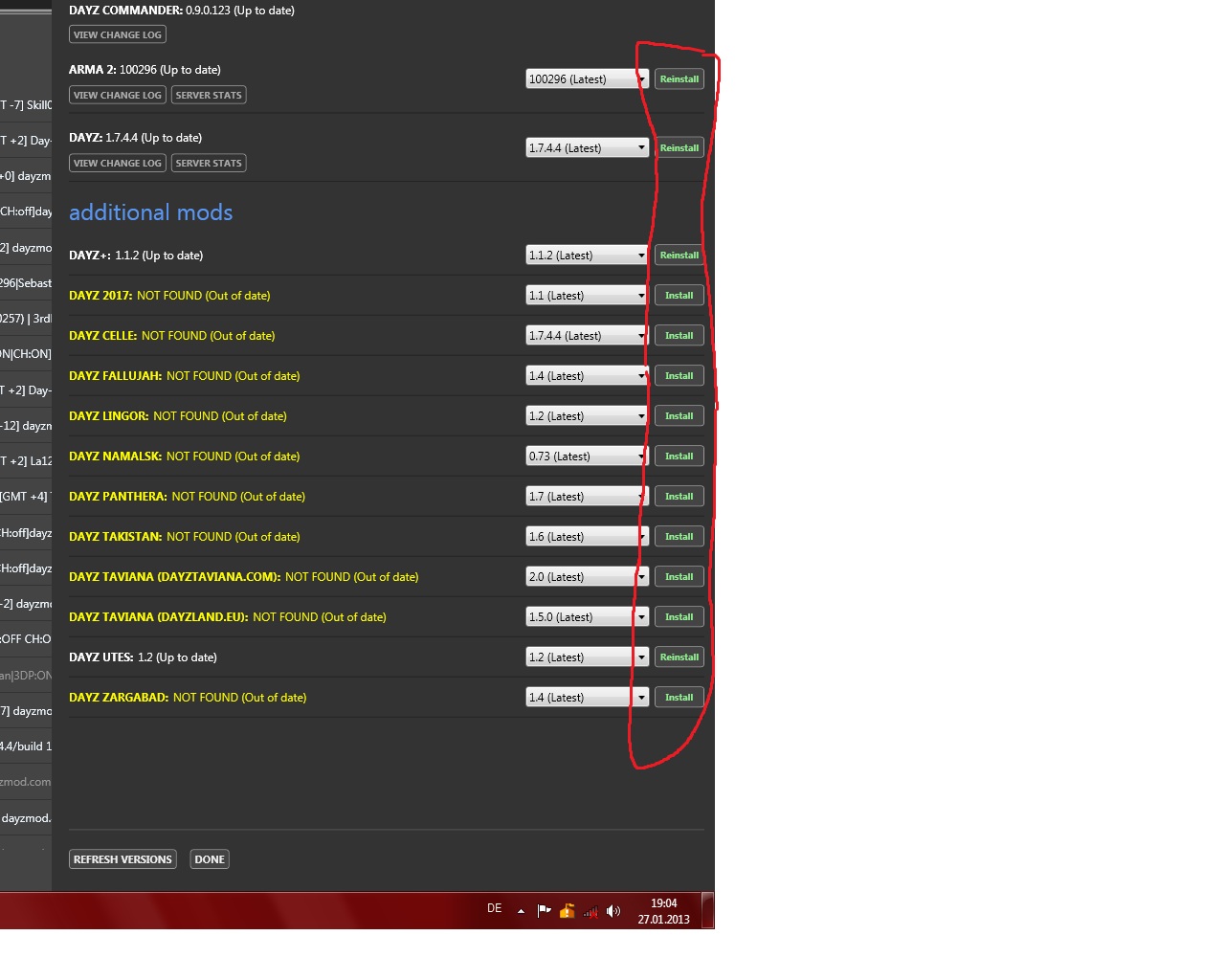
Task: Open DAYZLAND.EU Taviana 1.5.0 dropdown
Action: (588, 617)
